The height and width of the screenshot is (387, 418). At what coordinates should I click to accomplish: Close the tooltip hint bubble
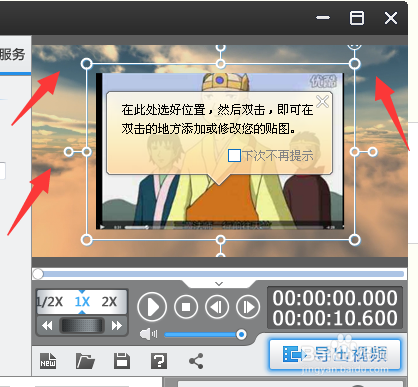[322, 101]
